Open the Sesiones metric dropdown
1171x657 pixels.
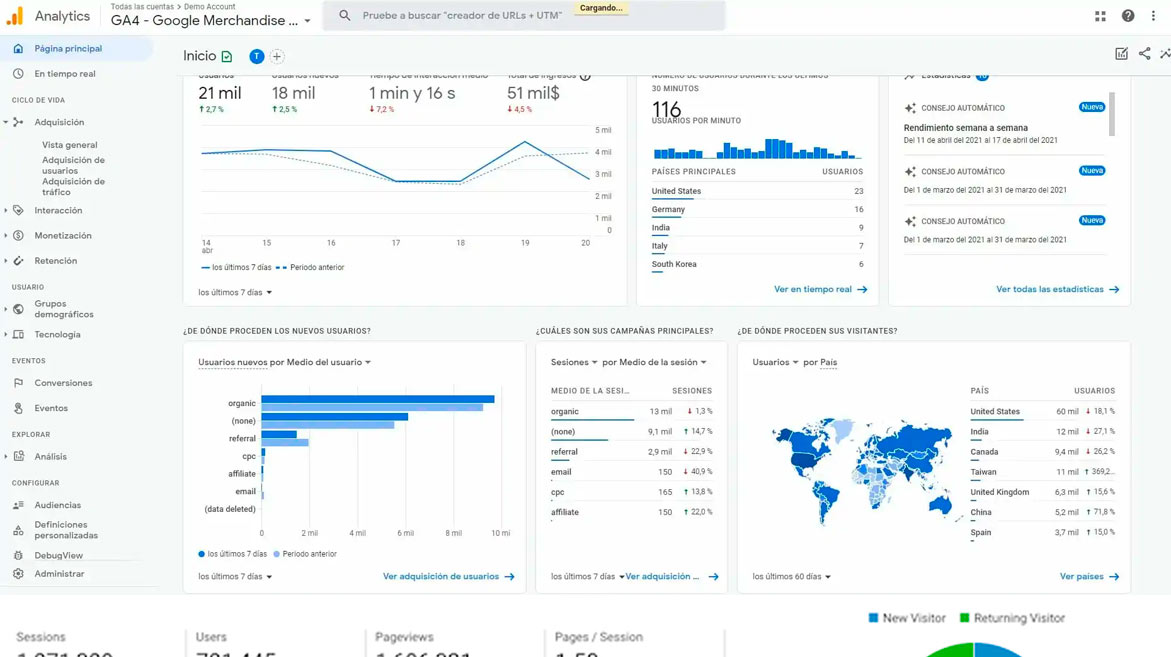pos(574,362)
